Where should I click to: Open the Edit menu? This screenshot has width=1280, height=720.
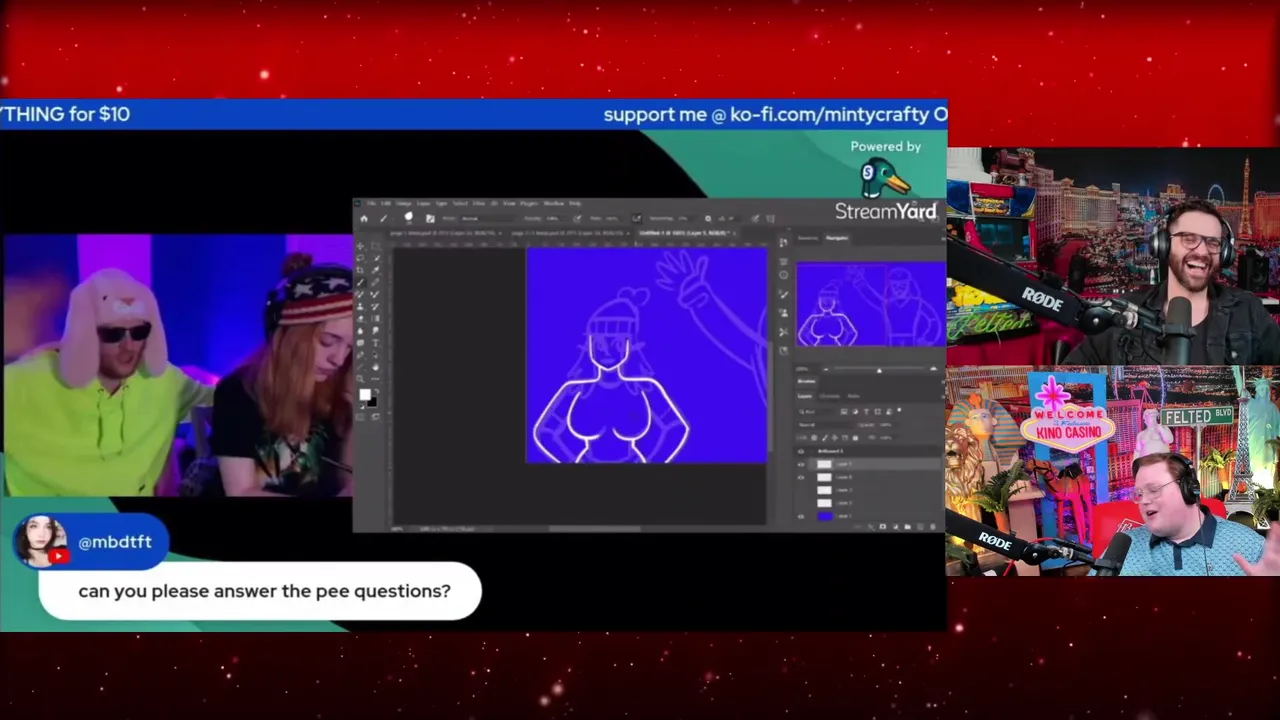click(x=385, y=203)
